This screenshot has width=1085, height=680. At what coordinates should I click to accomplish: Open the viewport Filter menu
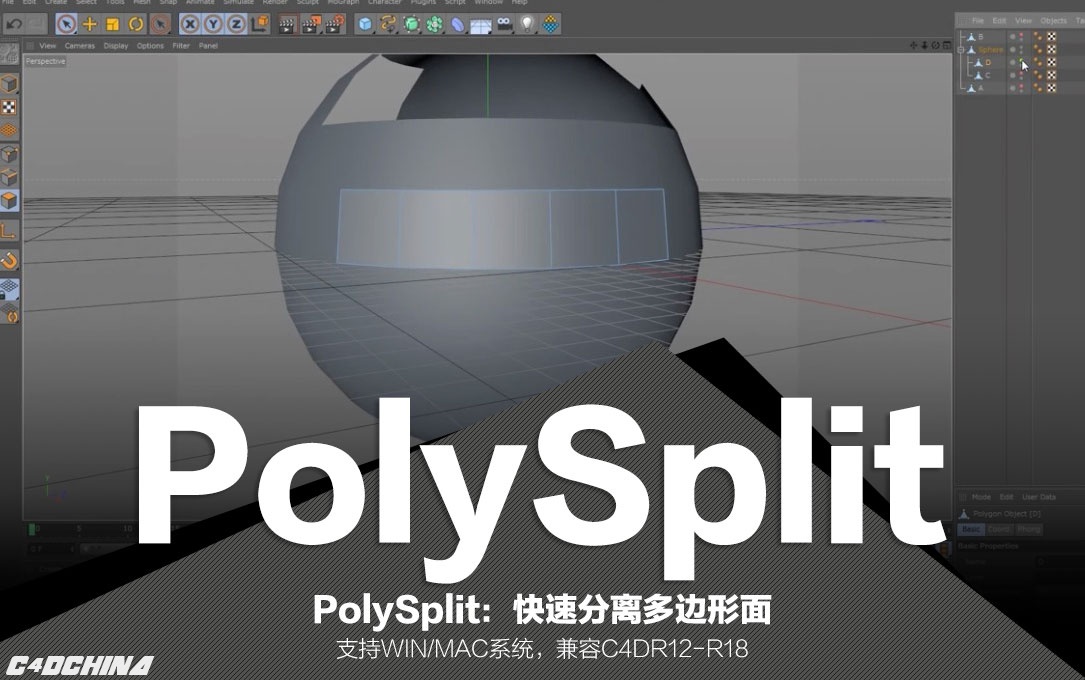[x=181, y=46]
